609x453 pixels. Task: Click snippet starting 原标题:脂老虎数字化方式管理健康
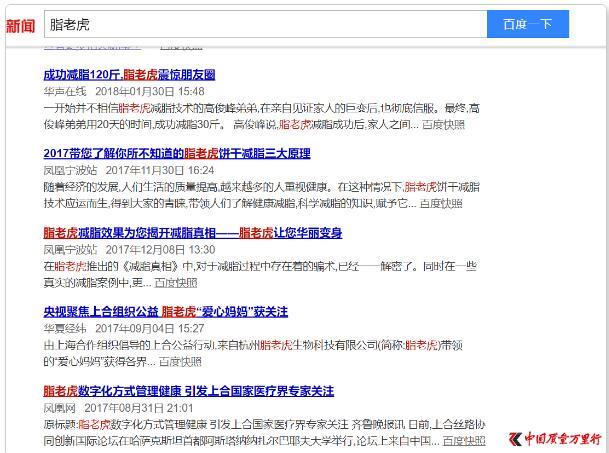click(264, 432)
